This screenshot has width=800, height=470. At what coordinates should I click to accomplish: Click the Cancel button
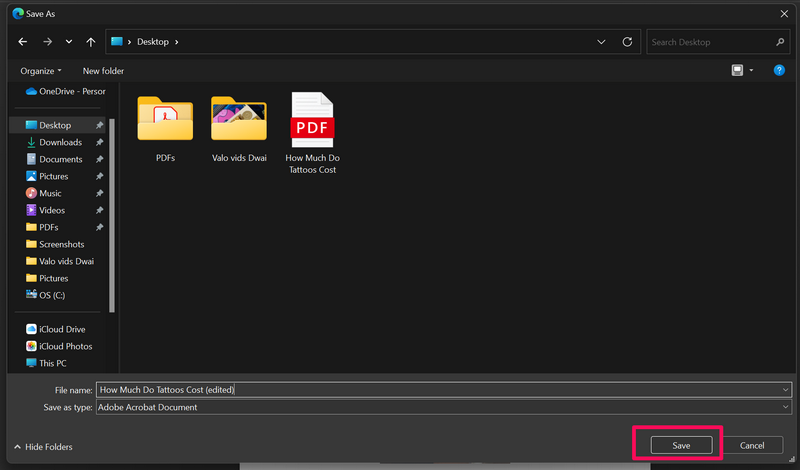(x=752, y=445)
